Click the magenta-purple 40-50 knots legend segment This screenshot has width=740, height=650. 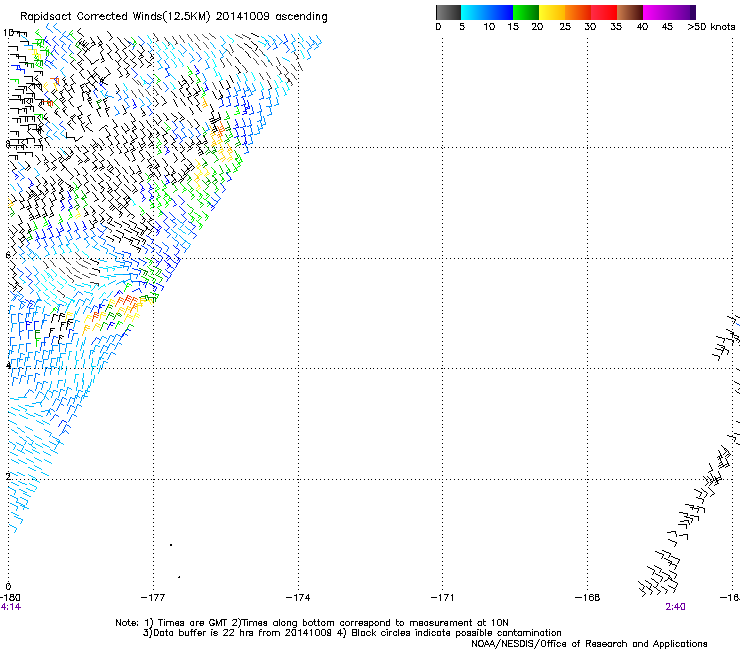(669, 12)
